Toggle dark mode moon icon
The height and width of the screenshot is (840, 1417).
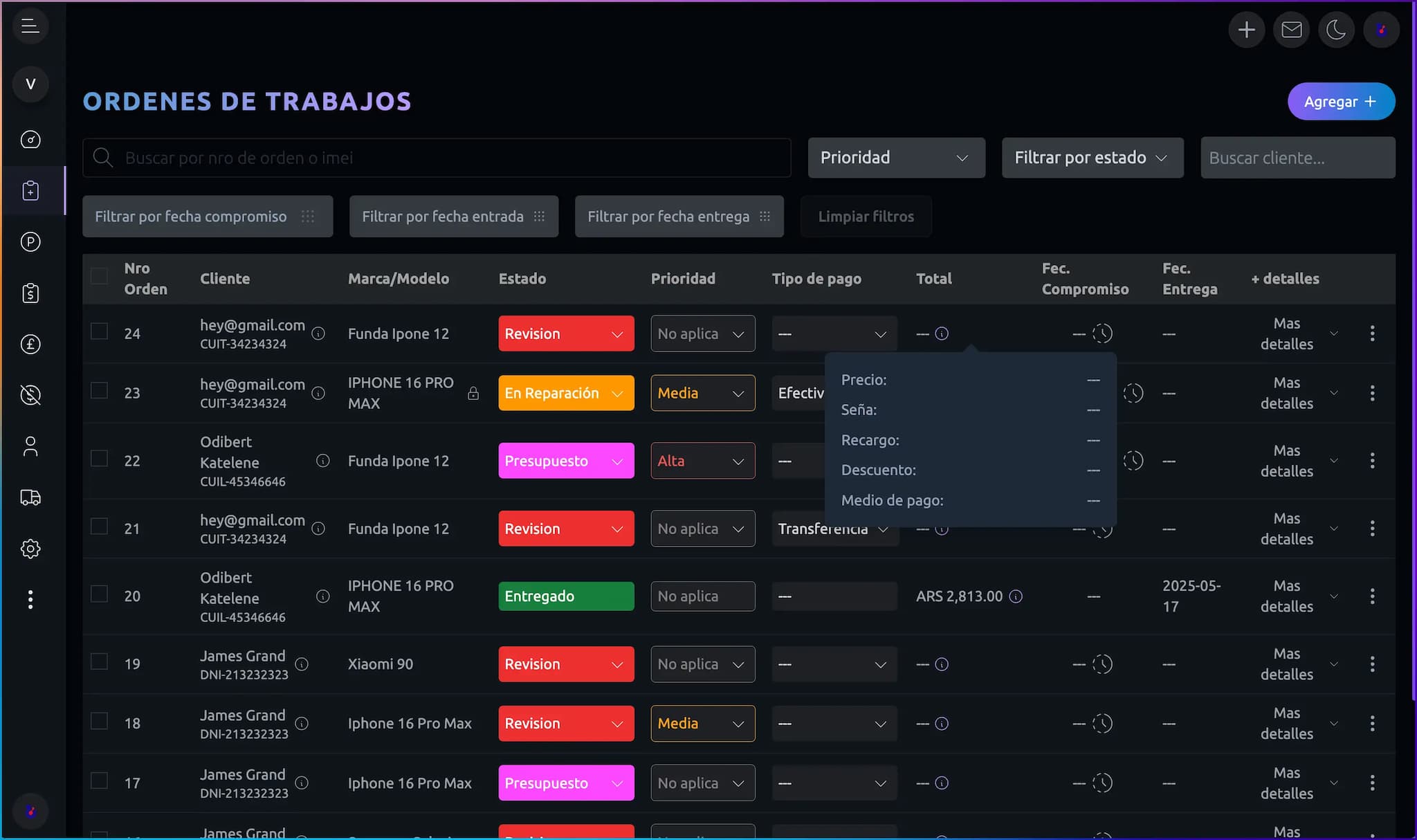(1336, 30)
